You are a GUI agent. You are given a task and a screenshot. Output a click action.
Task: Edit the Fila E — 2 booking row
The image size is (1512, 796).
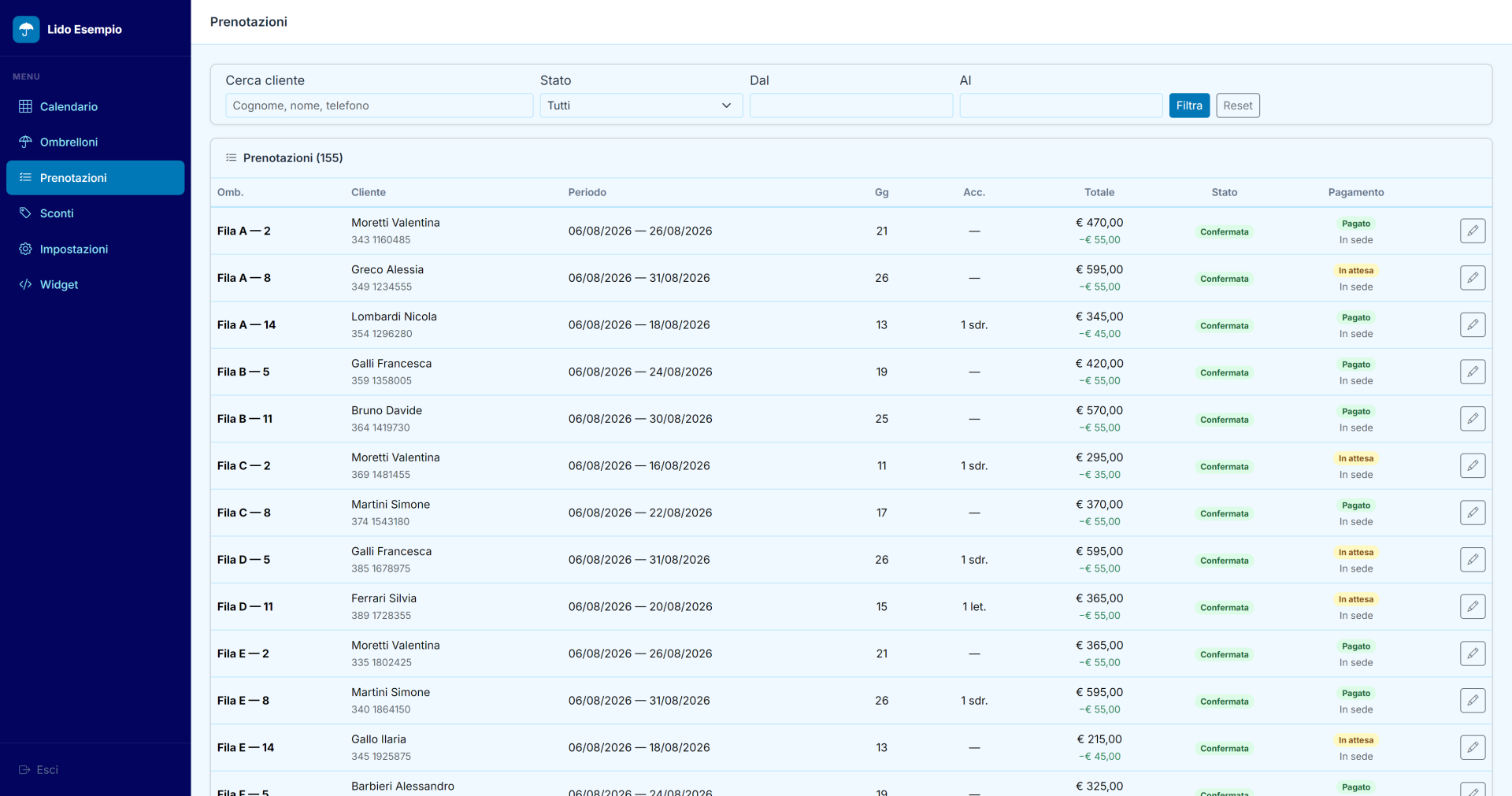point(1473,653)
